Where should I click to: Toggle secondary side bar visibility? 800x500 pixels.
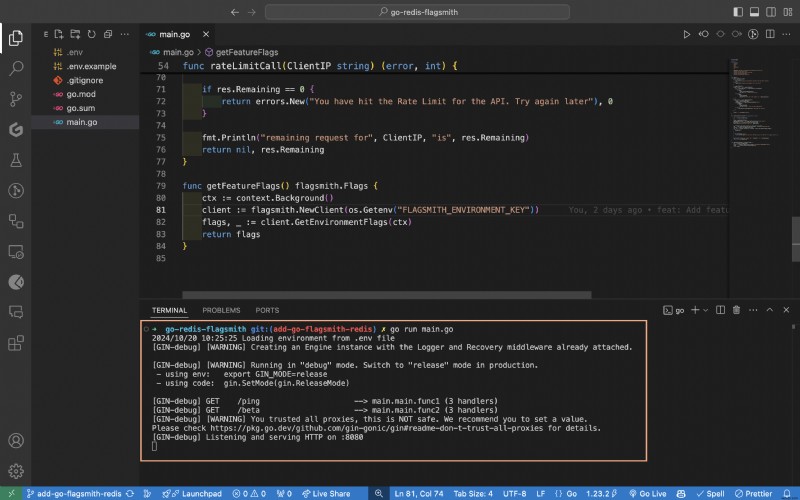(771, 12)
